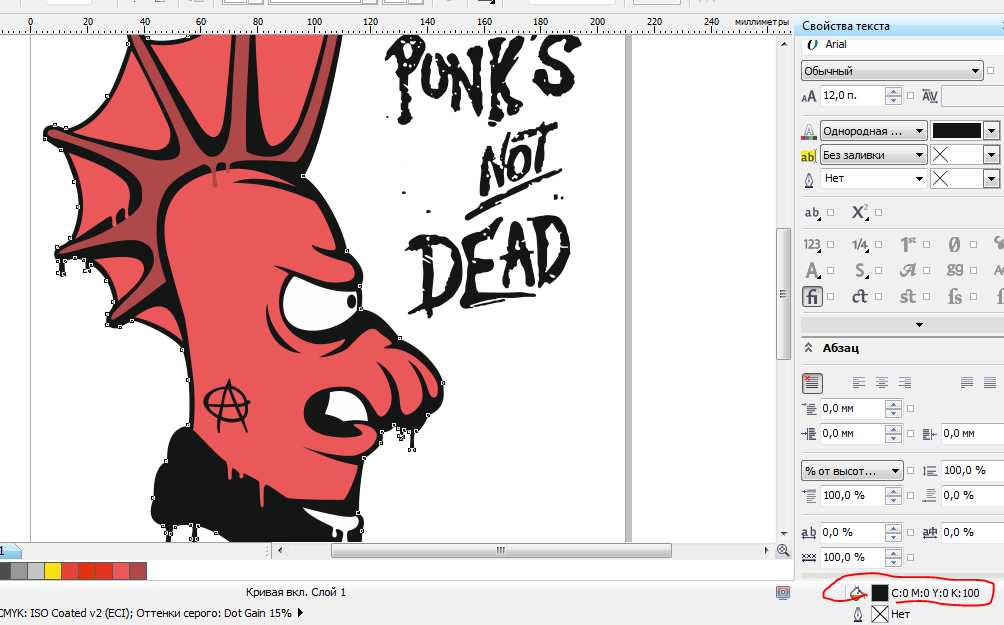
Task: Click the fractions 1/4 OpenType icon
Action: coord(860,245)
